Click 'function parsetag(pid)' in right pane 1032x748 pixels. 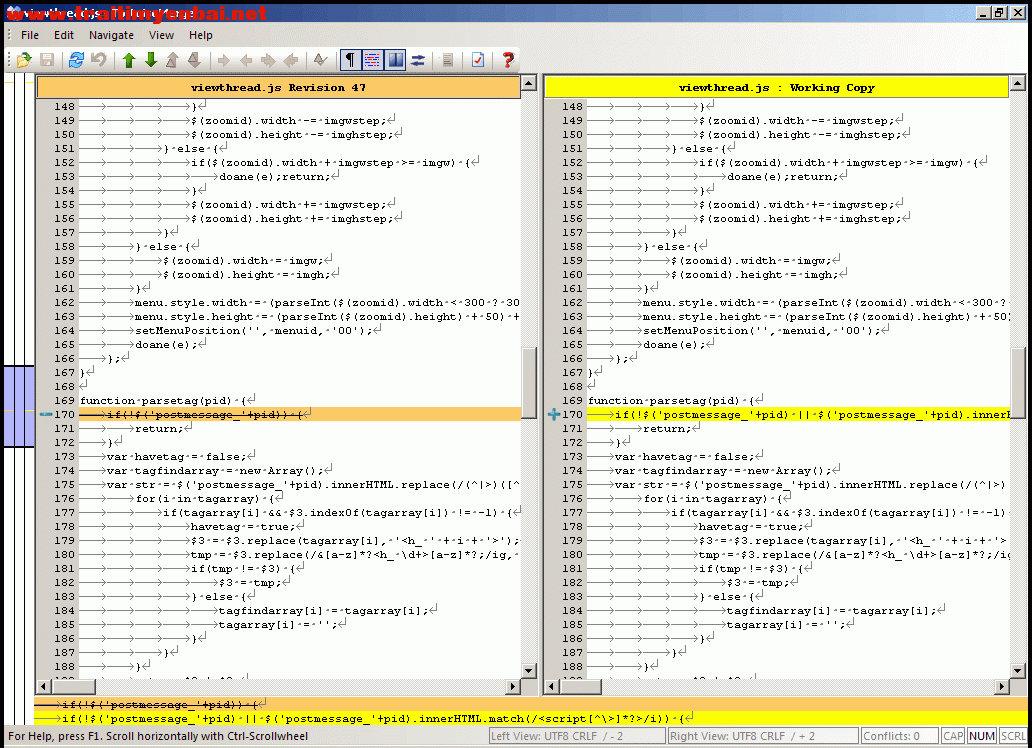click(663, 400)
